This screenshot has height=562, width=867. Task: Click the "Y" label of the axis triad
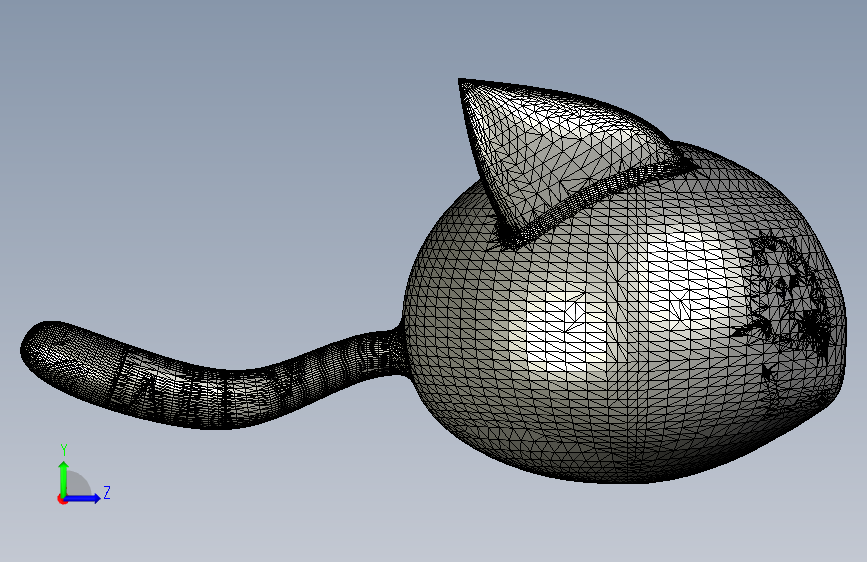[64, 450]
